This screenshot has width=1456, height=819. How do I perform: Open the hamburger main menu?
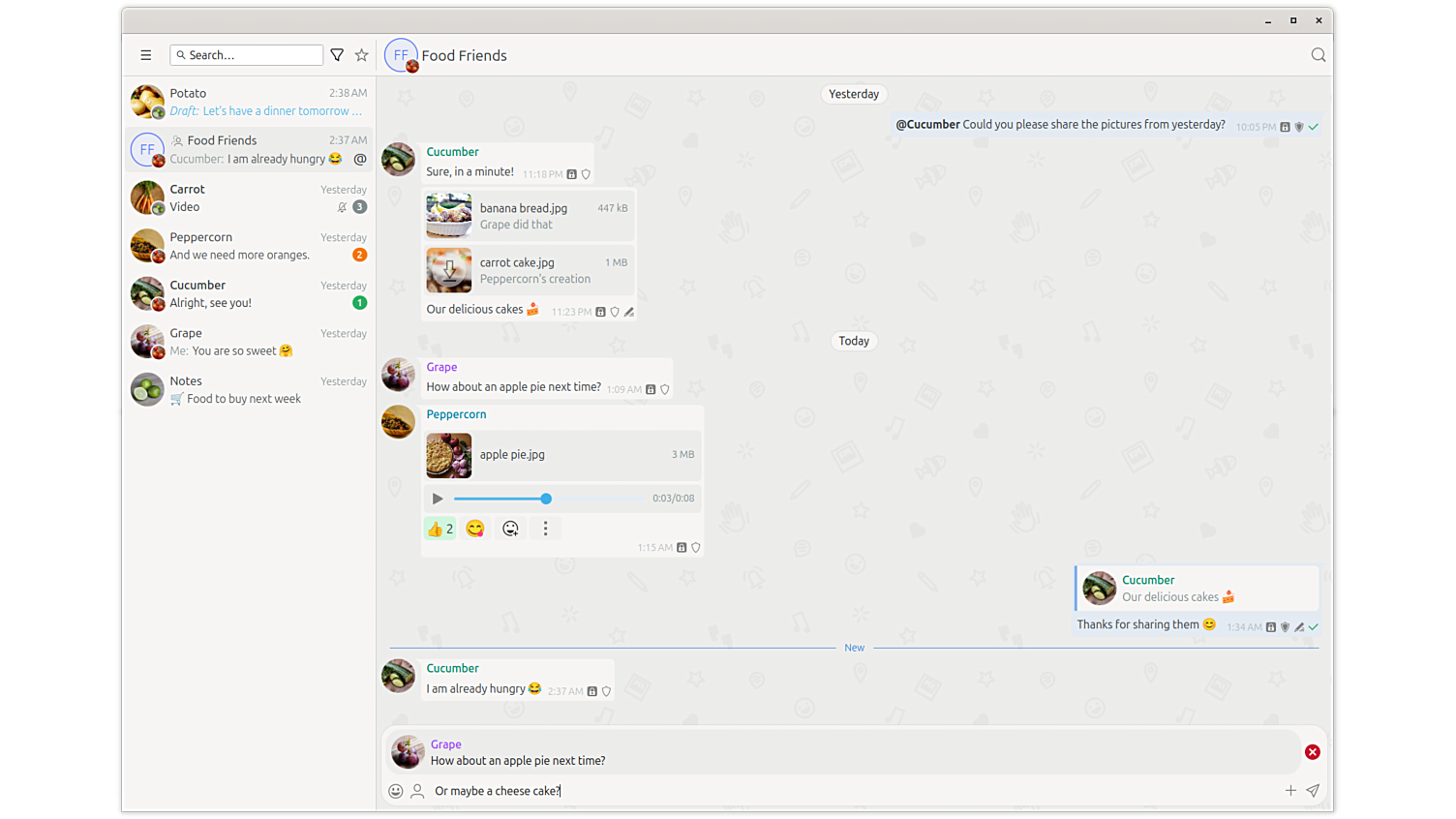(x=146, y=55)
